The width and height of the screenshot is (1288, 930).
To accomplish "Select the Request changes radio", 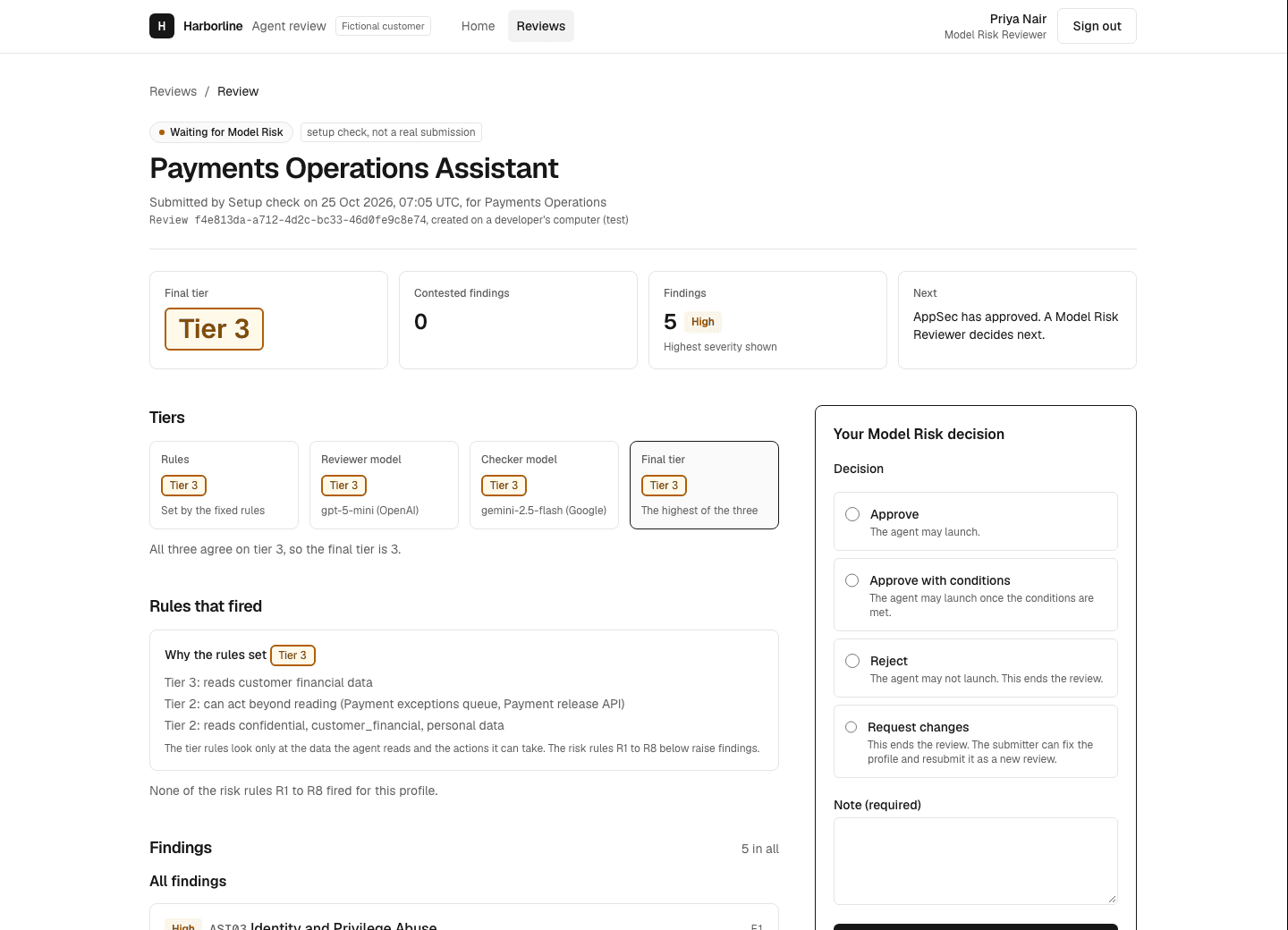I will point(852,727).
